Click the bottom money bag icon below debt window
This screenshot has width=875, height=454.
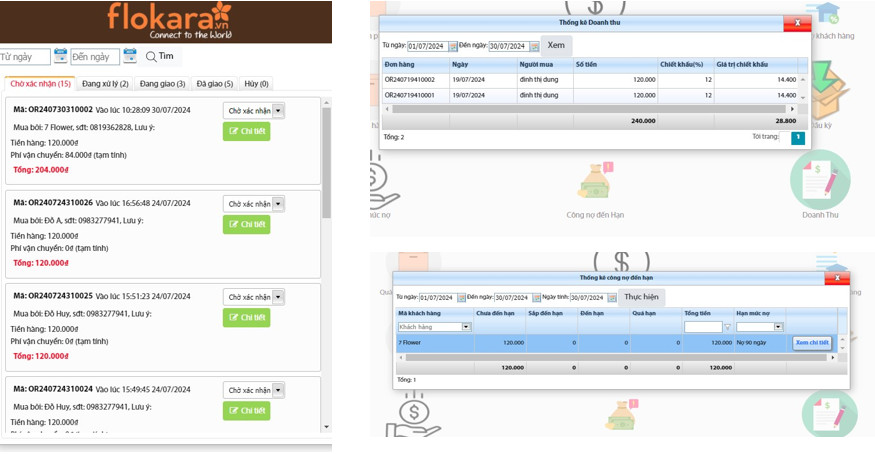621,415
